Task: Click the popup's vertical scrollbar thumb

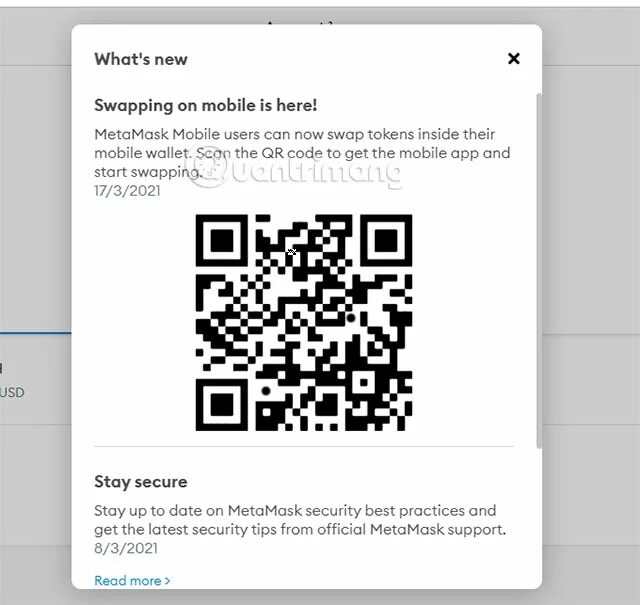Action: click(x=539, y=270)
